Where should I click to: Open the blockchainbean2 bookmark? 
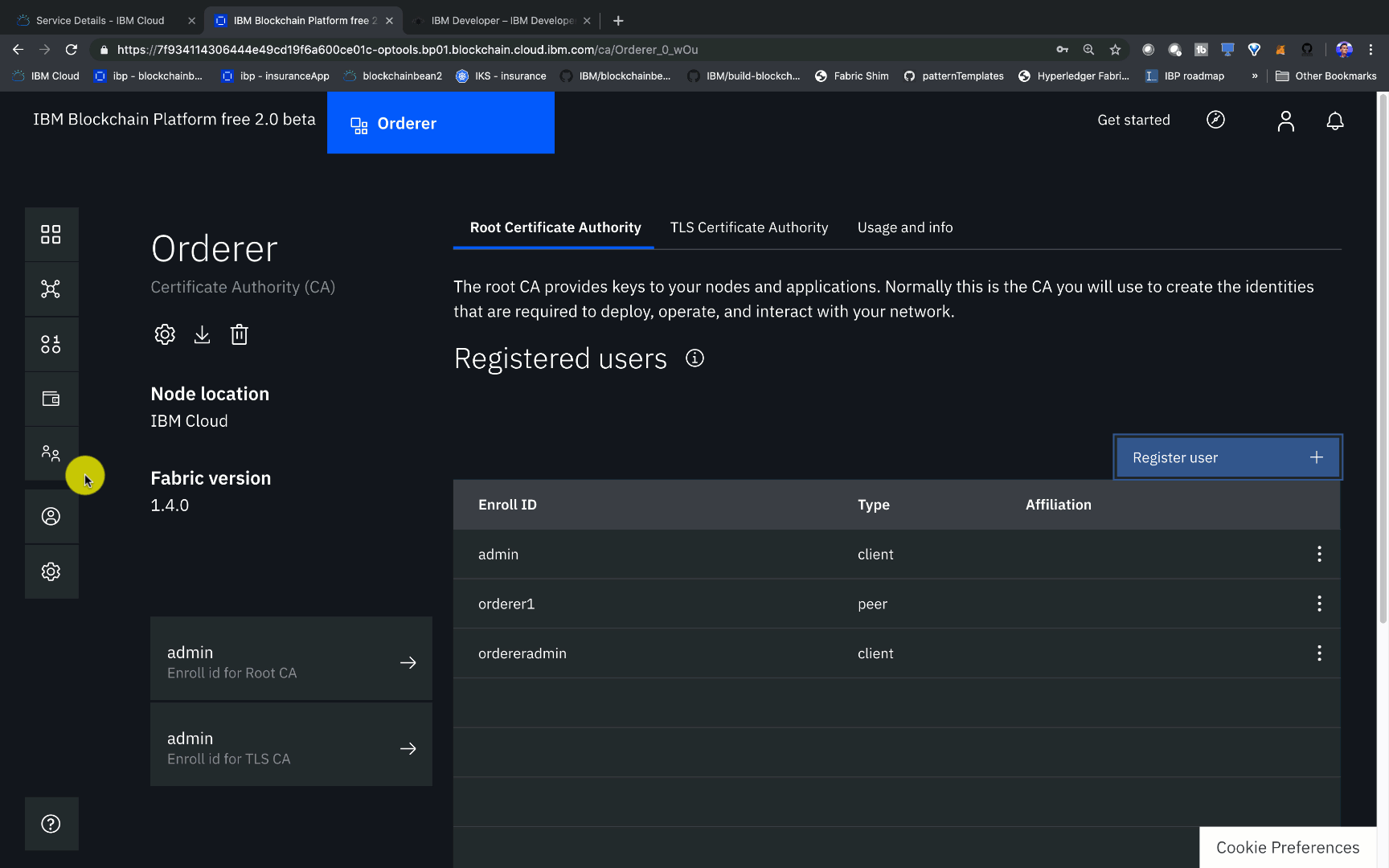(x=393, y=76)
